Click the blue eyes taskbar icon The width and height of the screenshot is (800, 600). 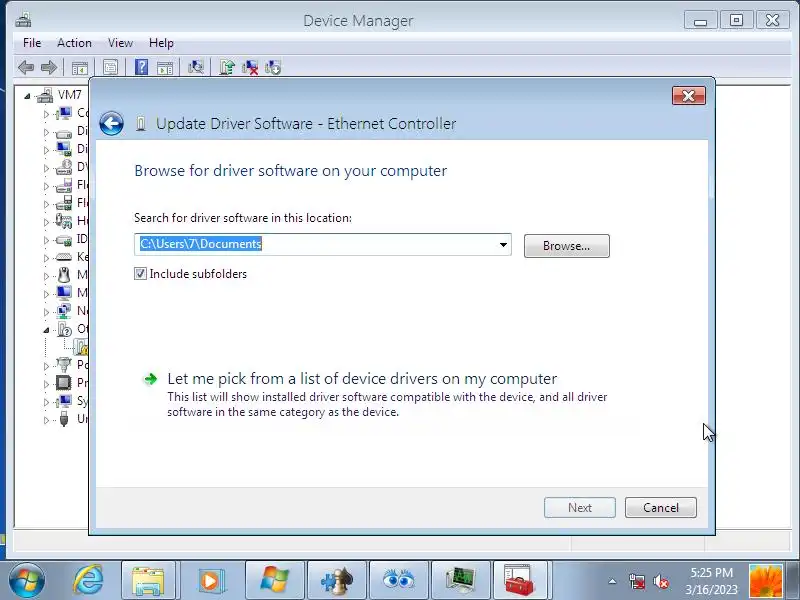point(398,580)
